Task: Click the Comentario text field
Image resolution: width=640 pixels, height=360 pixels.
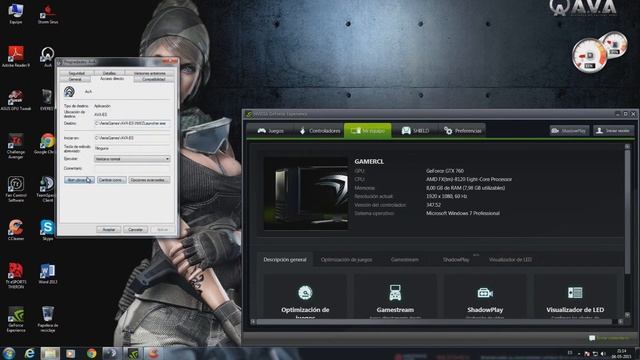Action: pyautogui.click(x=132, y=168)
